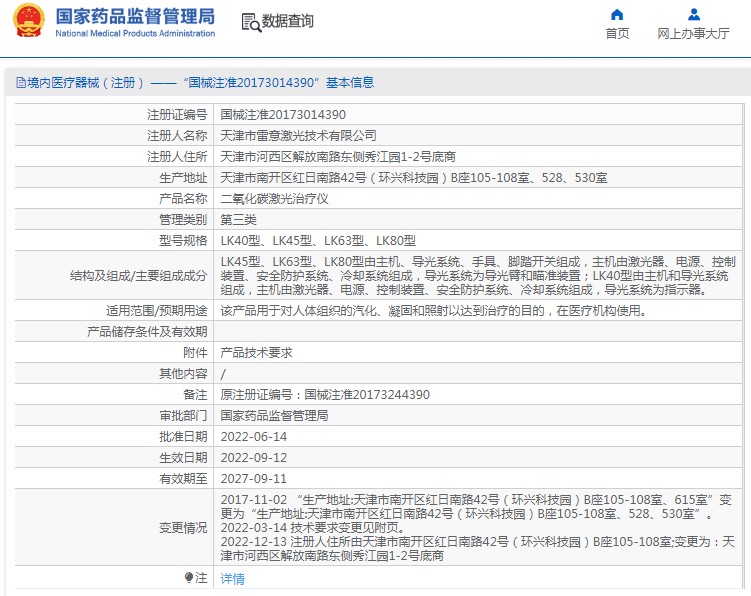751x596 pixels.
Task: Click the 境内医疗器械（注册）基本信息 heading
Action: [x=195, y=83]
